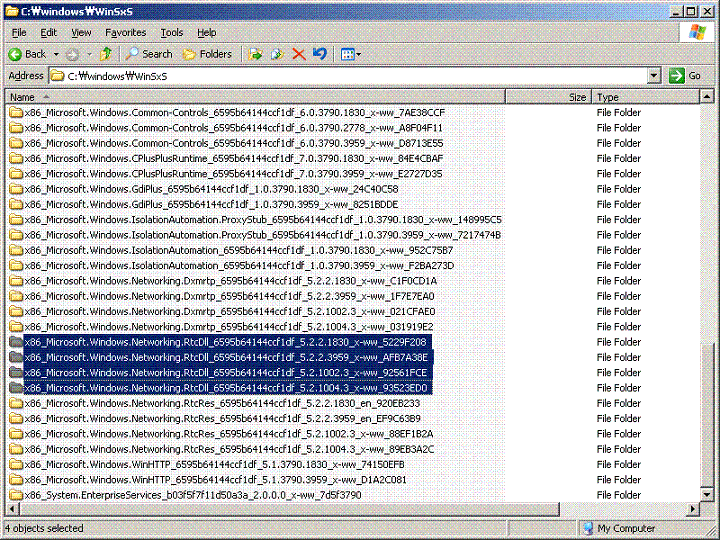Viewport: 720px width, 540px height.
Task: Click the vertical scrollbar down arrow
Action: click(x=707, y=495)
